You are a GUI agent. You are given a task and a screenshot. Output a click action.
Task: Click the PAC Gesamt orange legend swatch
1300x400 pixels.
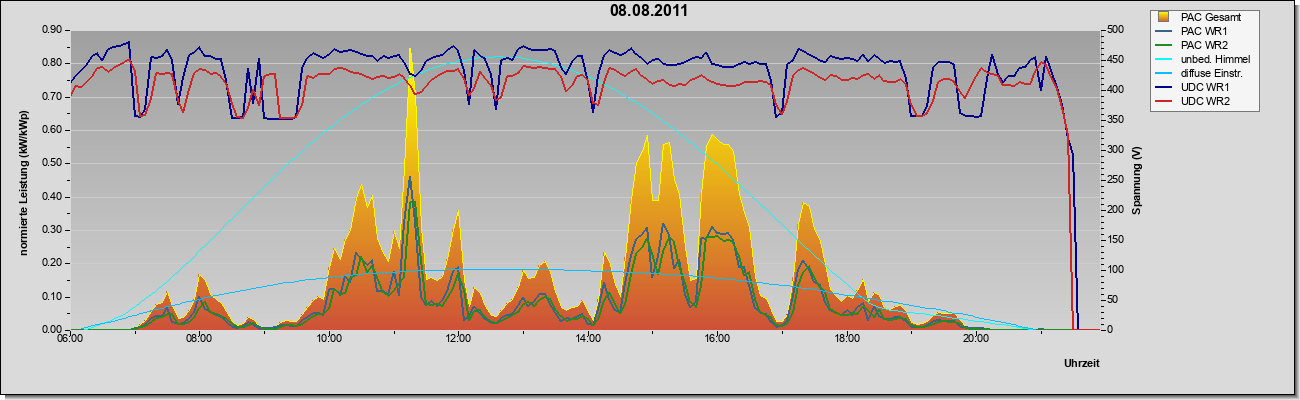click(1165, 17)
